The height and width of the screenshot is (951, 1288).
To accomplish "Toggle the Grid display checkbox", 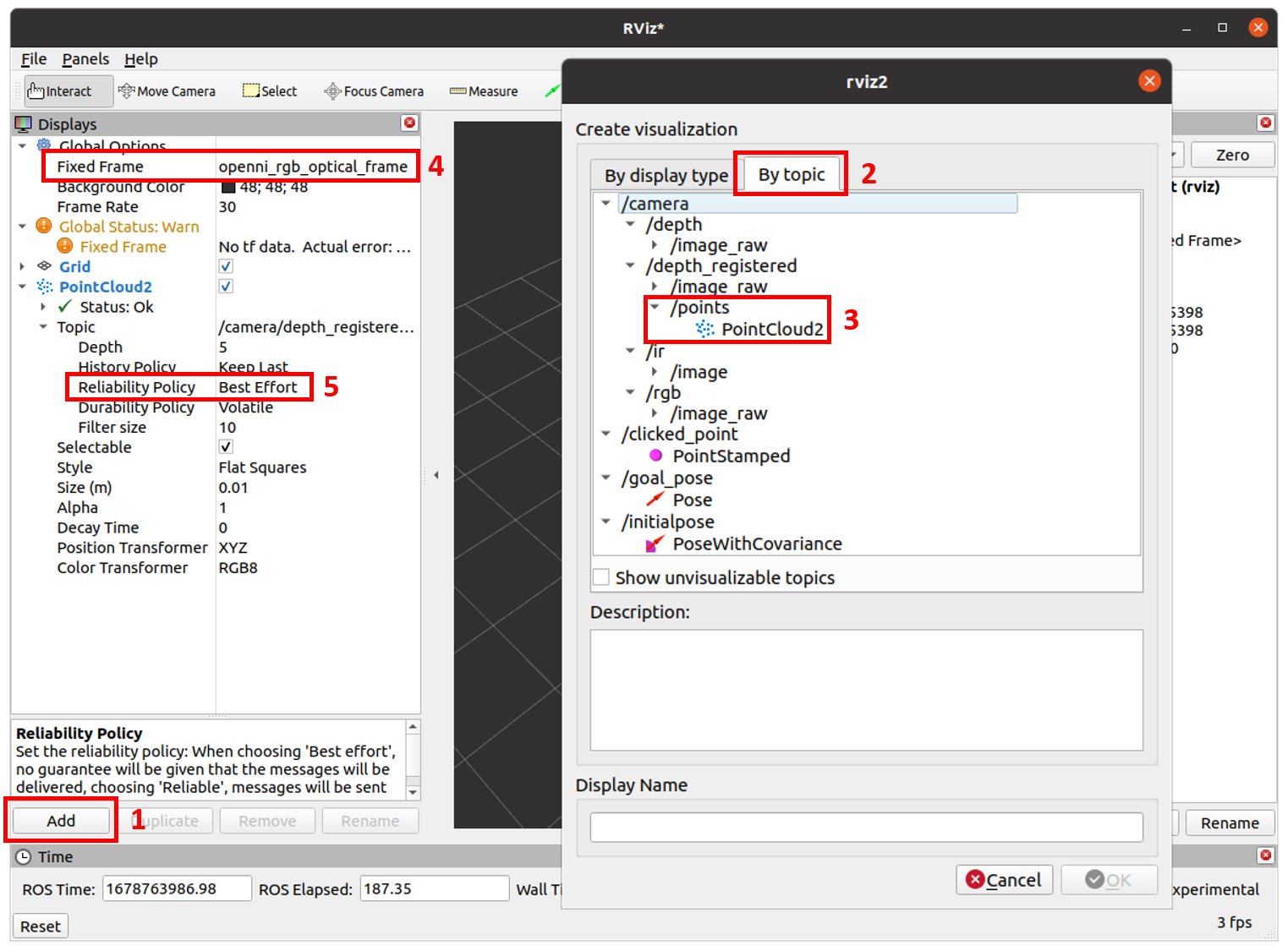I will [x=226, y=266].
